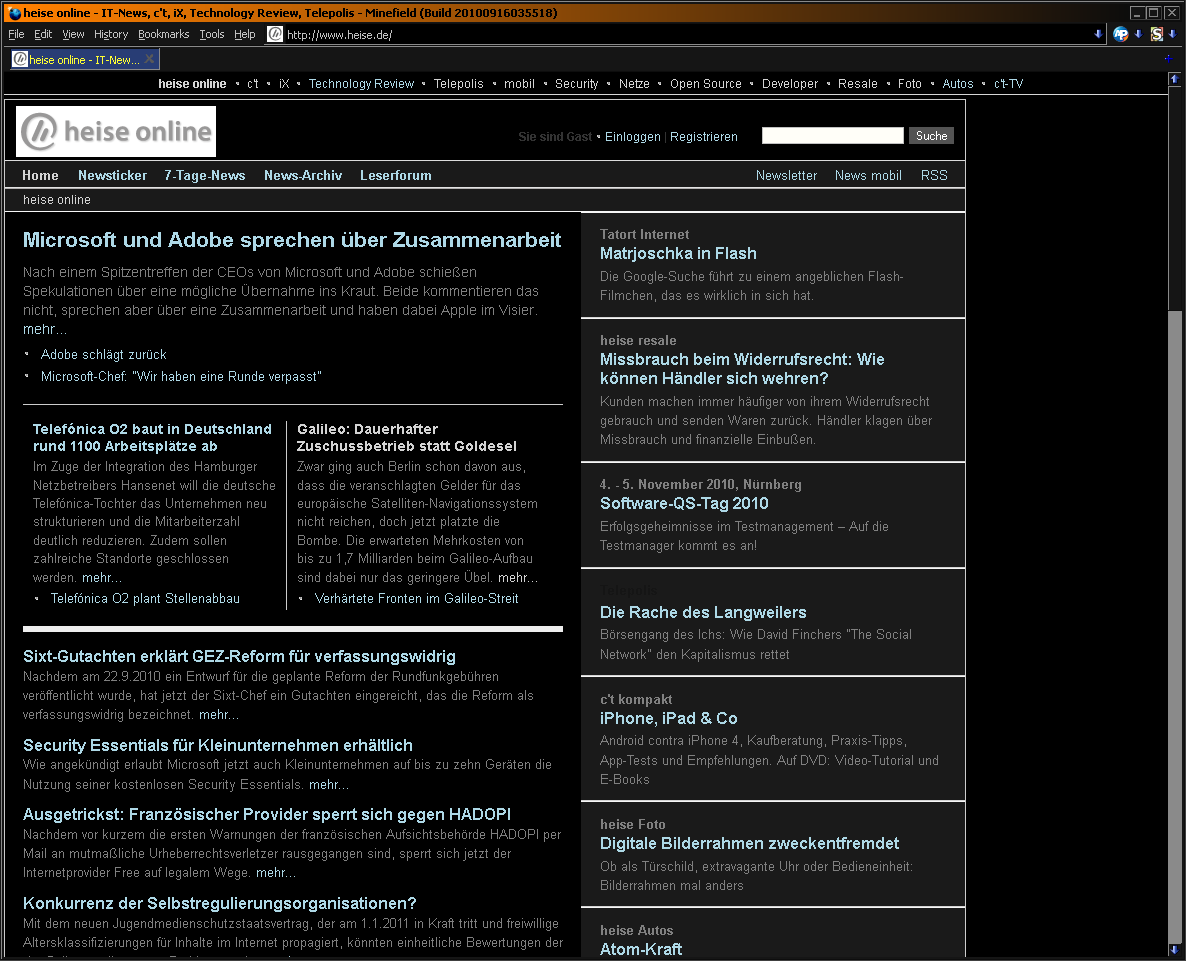Viewport: 1186px width, 961px height.
Task: Open 'Digitale Bilderrahmen zweckentfremdet' teaser
Action: pyautogui.click(x=750, y=843)
